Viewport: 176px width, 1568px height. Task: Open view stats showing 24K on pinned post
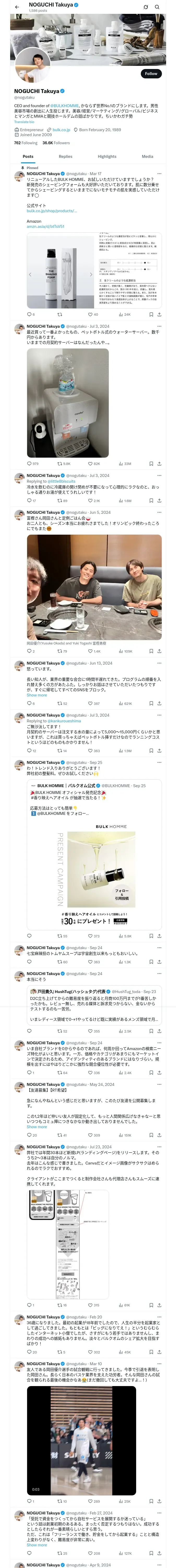click(x=124, y=315)
